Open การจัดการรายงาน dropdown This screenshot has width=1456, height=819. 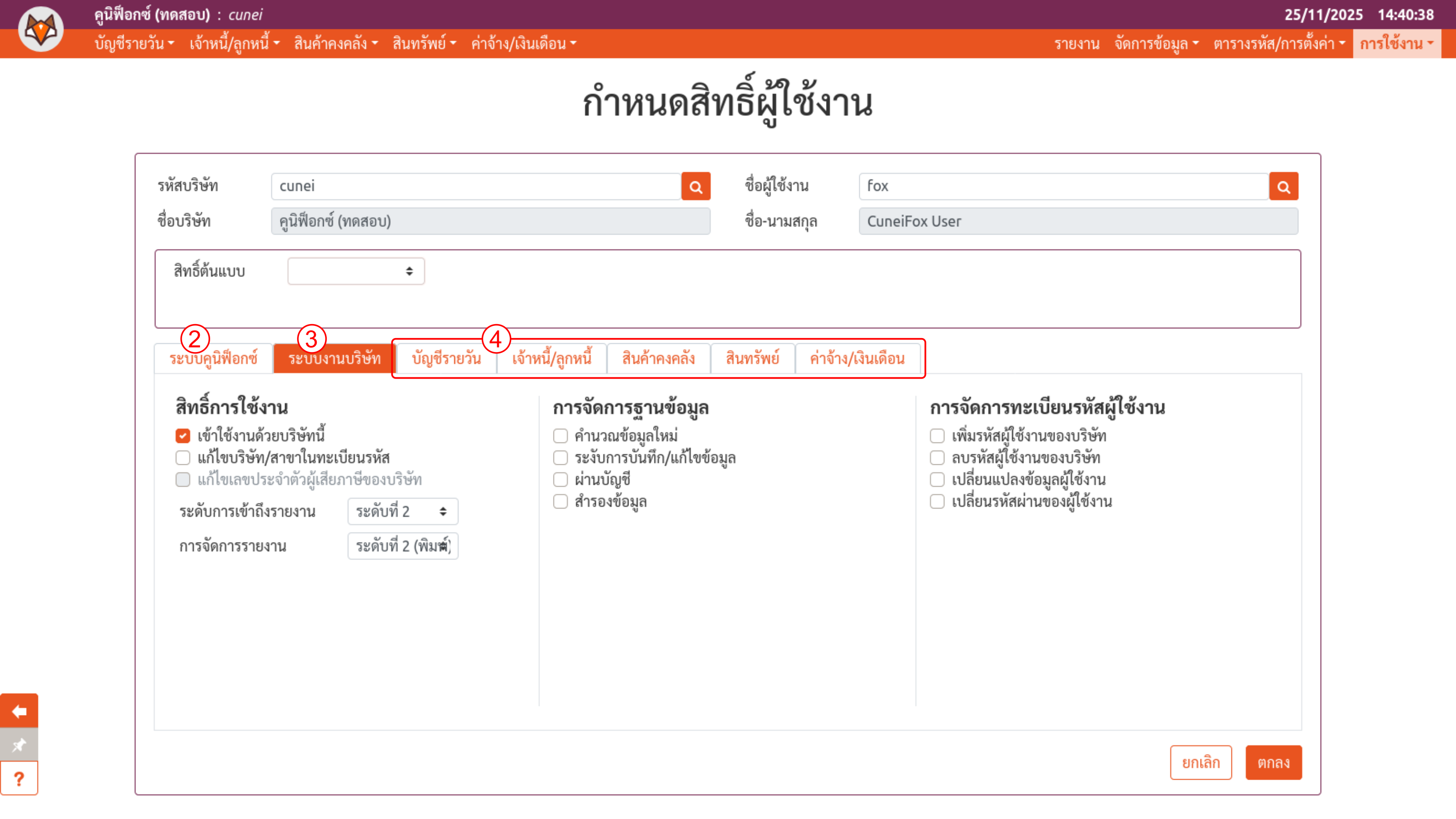(402, 546)
